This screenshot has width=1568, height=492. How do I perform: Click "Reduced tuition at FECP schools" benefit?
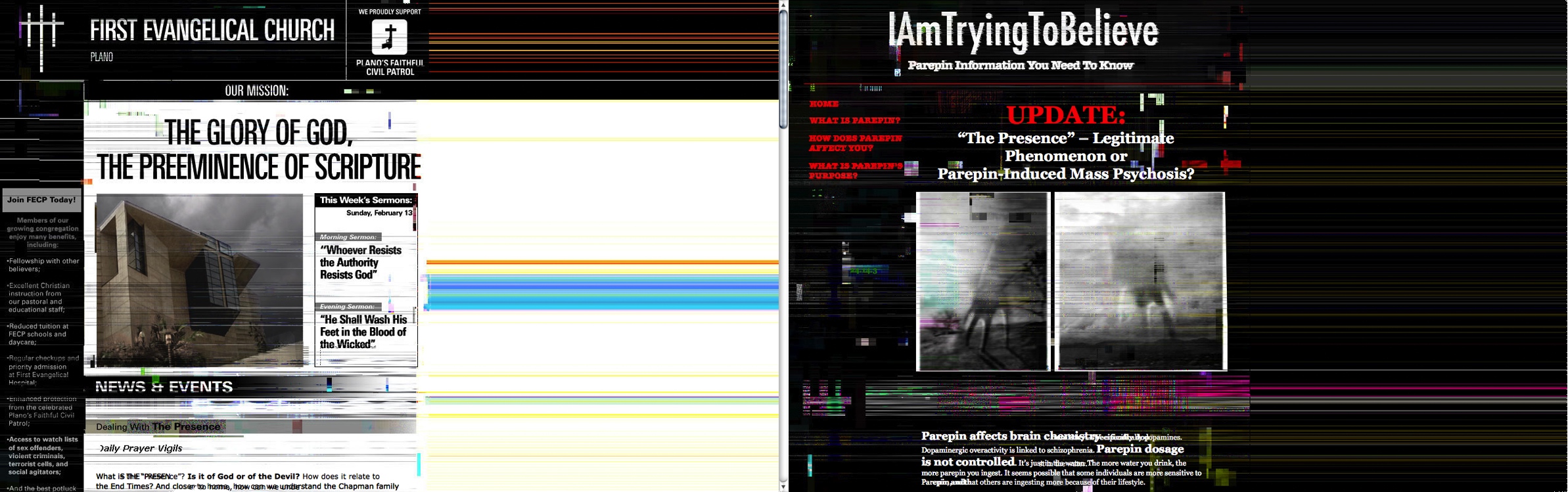[x=38, y=334]
